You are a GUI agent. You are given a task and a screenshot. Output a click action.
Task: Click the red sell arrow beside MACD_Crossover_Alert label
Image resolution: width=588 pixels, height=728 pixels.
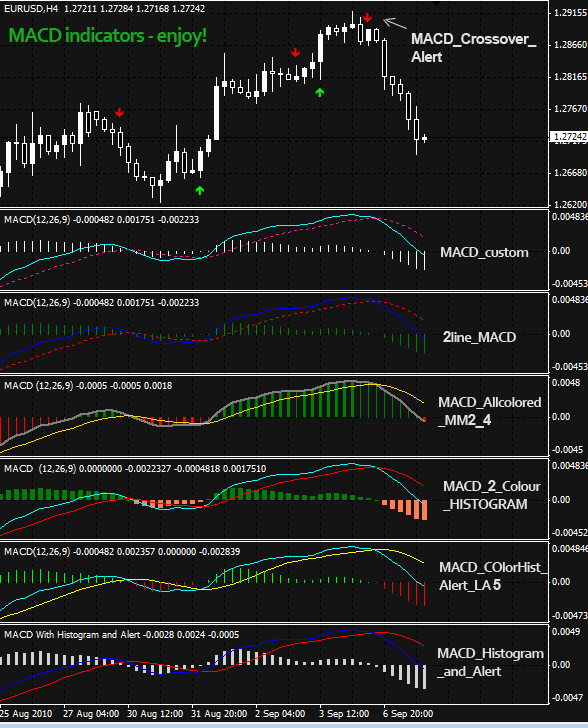click(367, 18)
